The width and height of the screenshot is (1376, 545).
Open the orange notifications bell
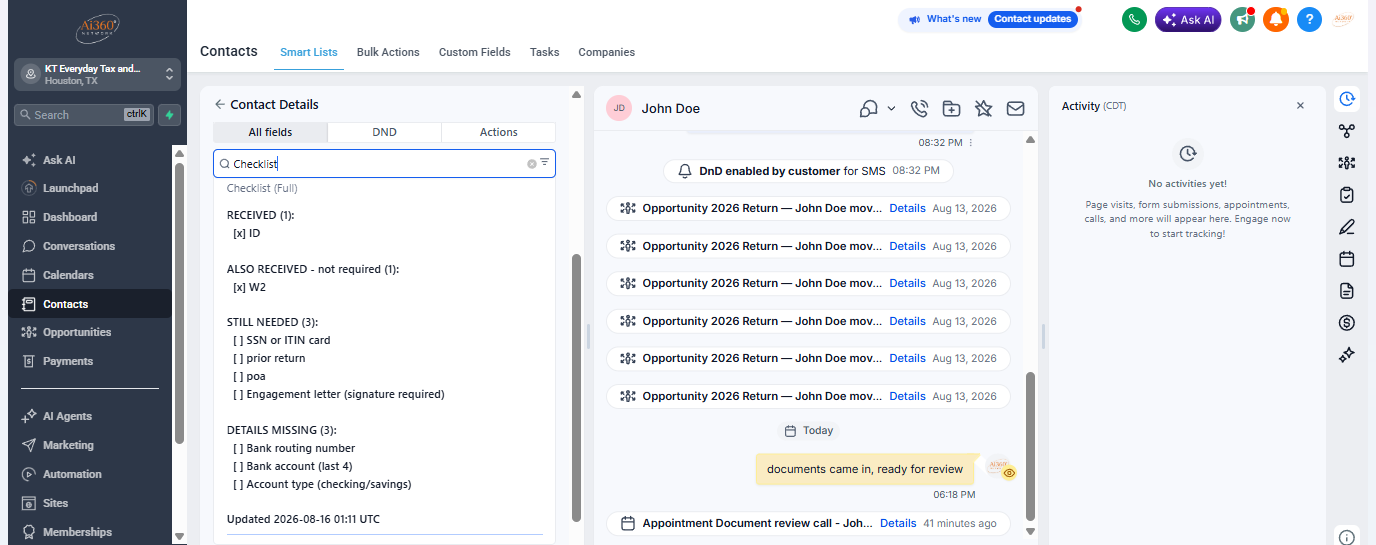click(1276, 19)
